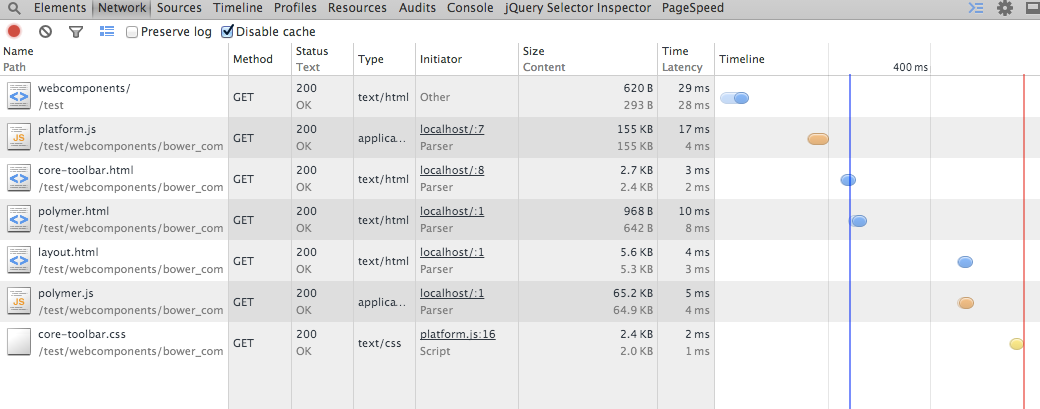Open the localhost/:7 initiator link
The height and width of the screenshot is (409, 1040).
(452, 129)
